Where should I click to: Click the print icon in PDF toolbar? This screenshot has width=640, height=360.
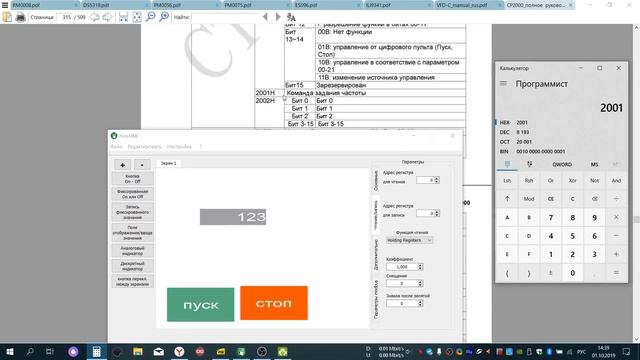click(20, 17)
